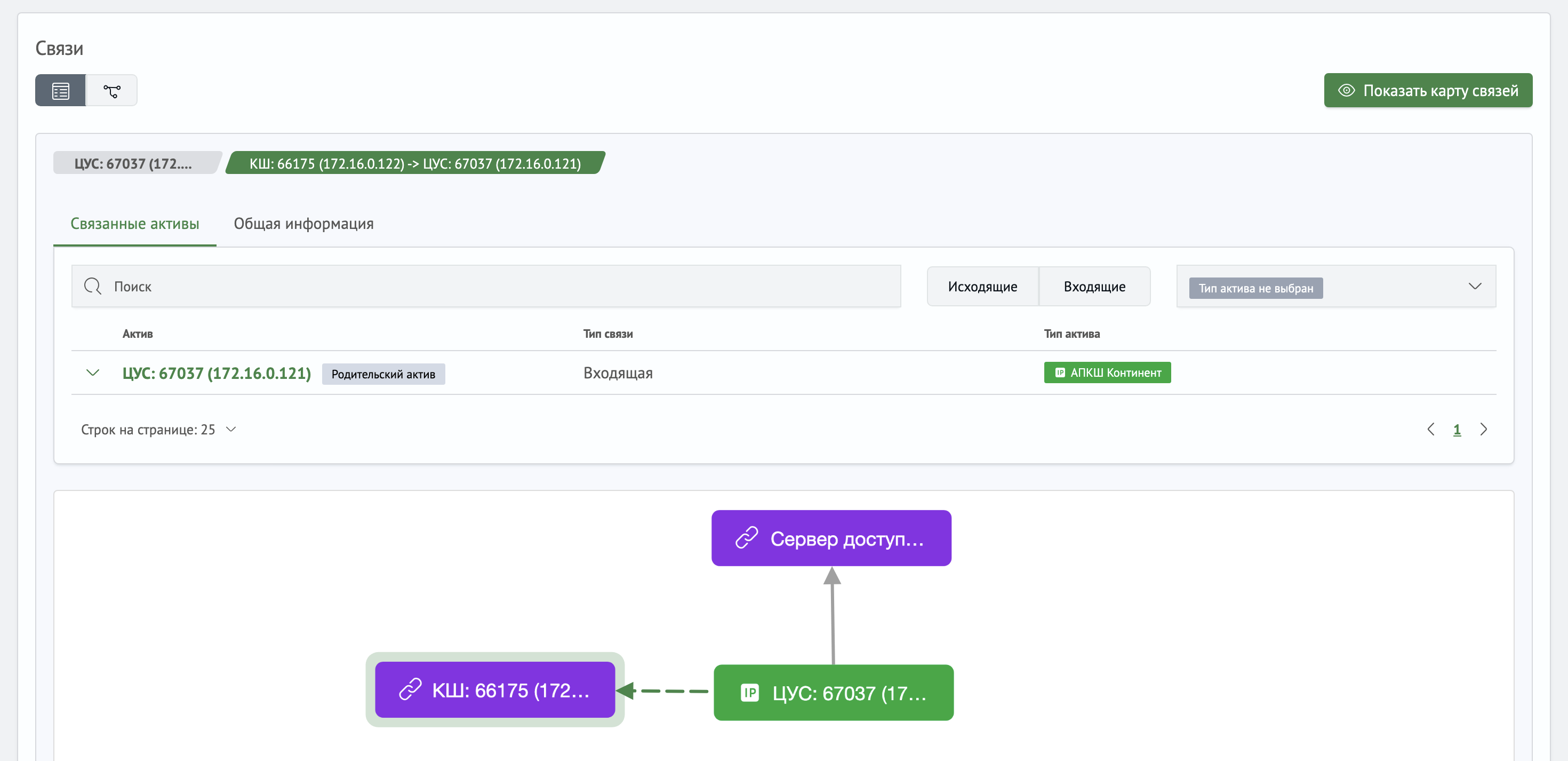Viewport: 1568px width, 761px height.
Task: Click page number 1 in pagination
Action: pos(1457,430)
